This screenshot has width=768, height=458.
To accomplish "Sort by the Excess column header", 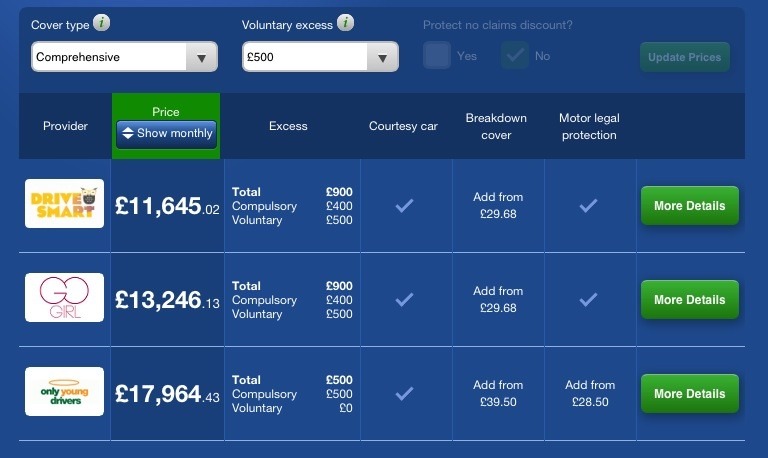I will click(x=288, y=126).
